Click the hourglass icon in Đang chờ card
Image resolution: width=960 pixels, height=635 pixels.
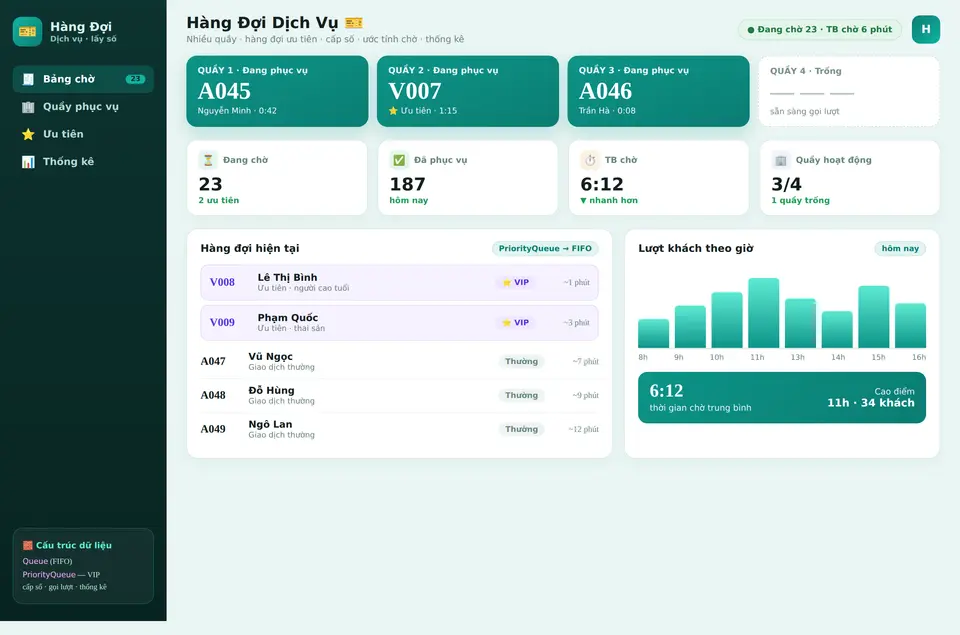coord(208,160)
